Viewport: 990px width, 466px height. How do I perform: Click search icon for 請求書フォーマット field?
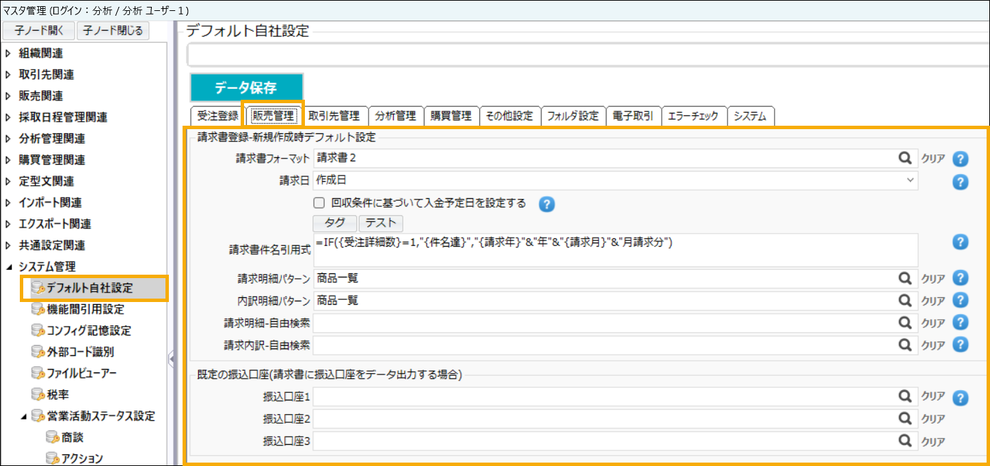pyautogui.click(x=905, y=158)
